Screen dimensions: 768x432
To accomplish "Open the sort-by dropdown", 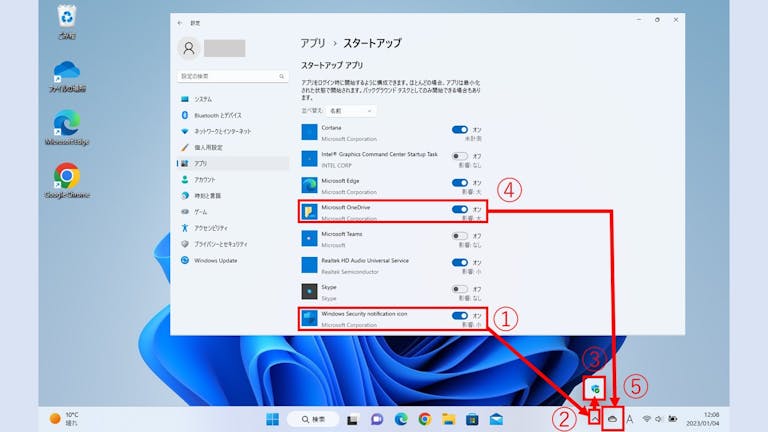I will pos(351,111).
